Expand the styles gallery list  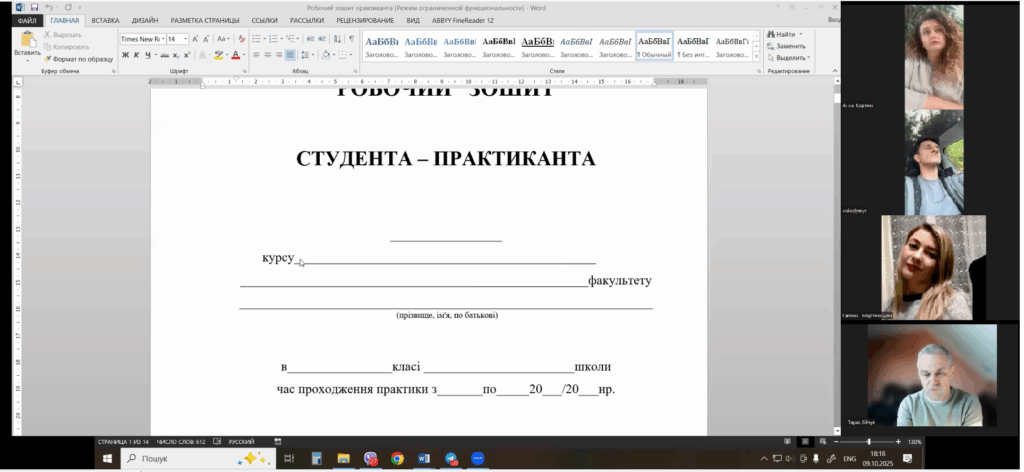click(756, 54)
